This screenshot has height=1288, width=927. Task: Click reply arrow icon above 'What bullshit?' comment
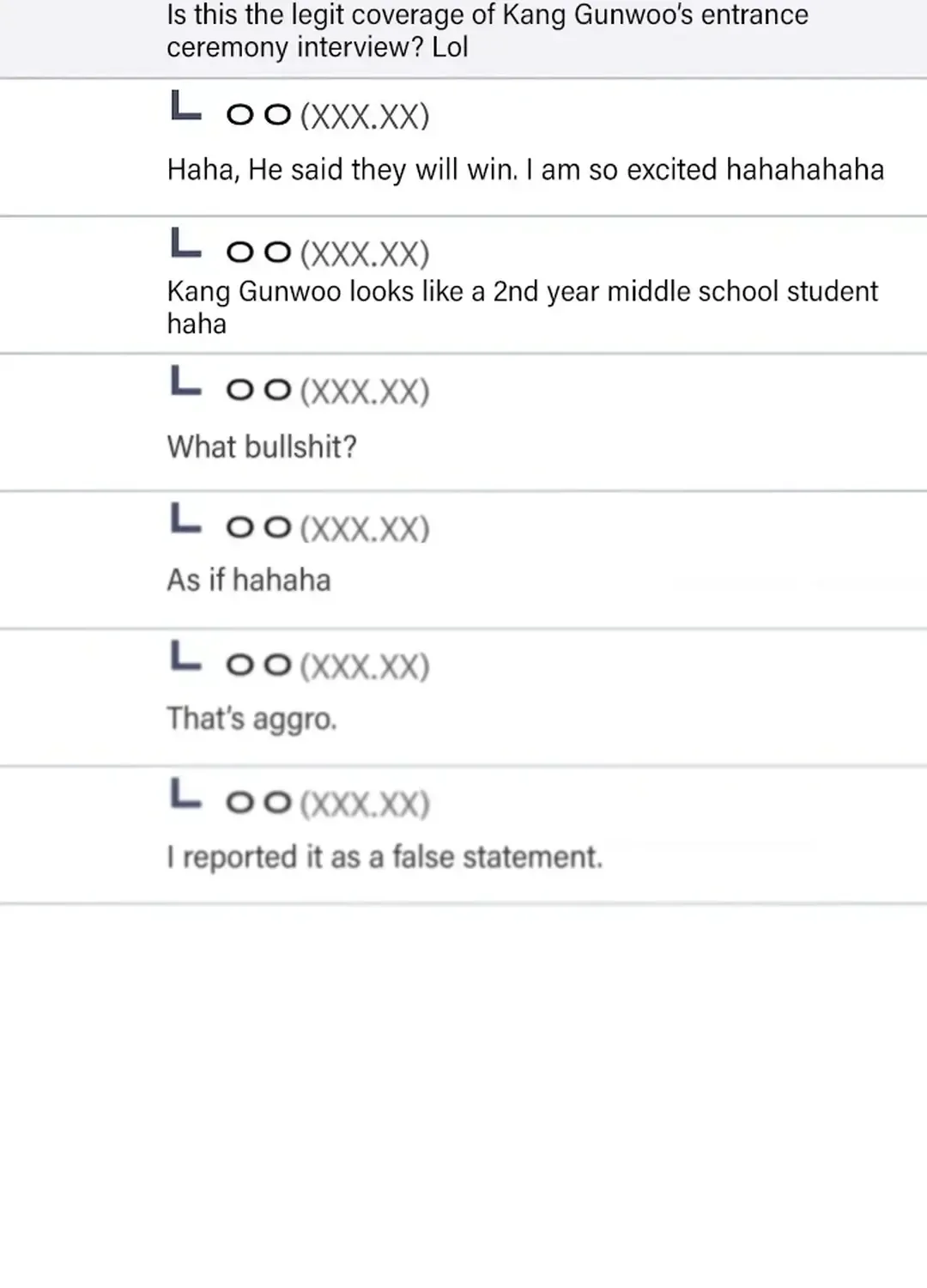pos(185,381)
